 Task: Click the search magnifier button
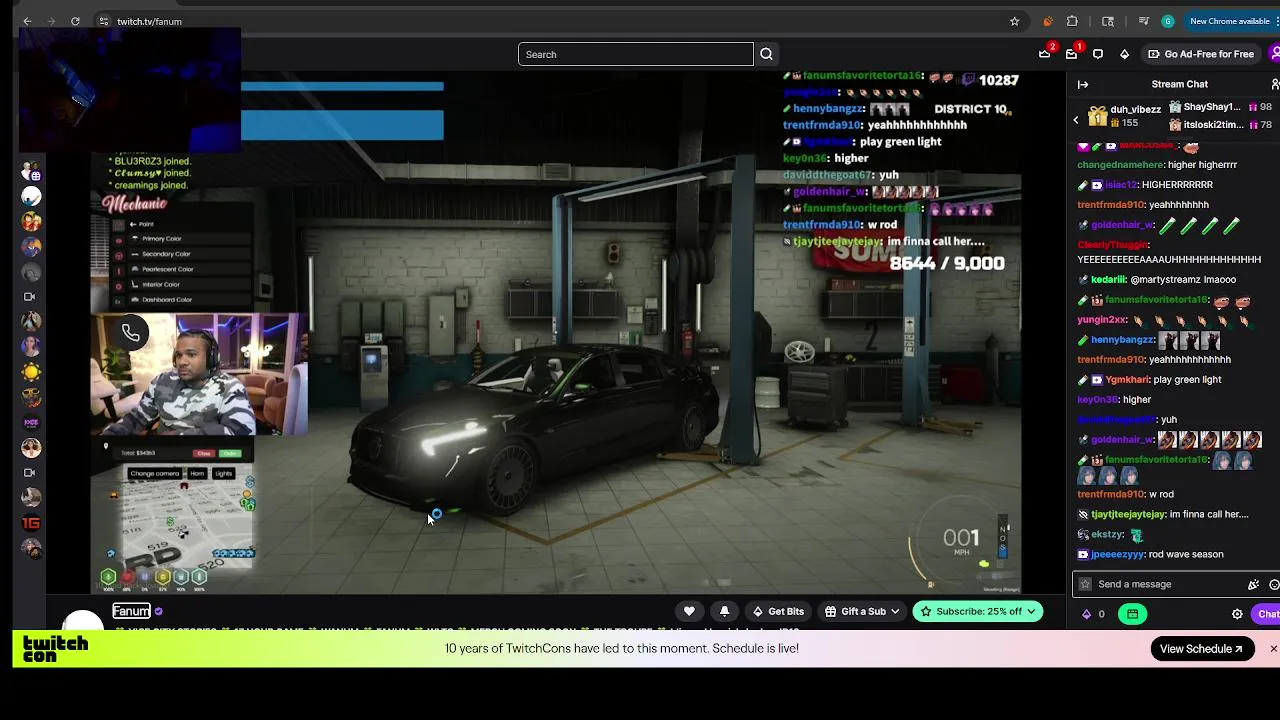pyautogui.click(x=766, y=54)
